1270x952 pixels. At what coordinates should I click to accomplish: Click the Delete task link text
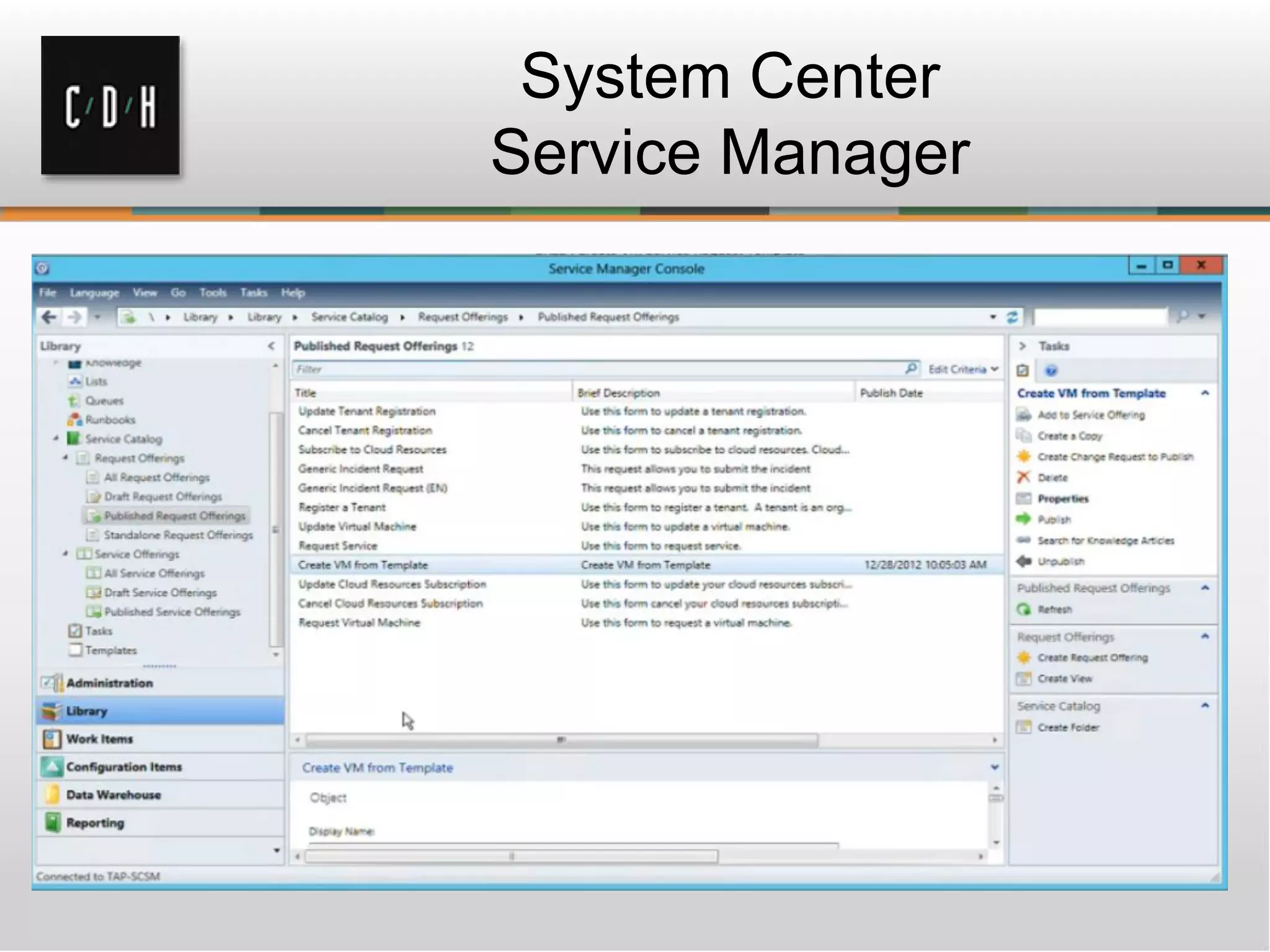coord(1053,478)
